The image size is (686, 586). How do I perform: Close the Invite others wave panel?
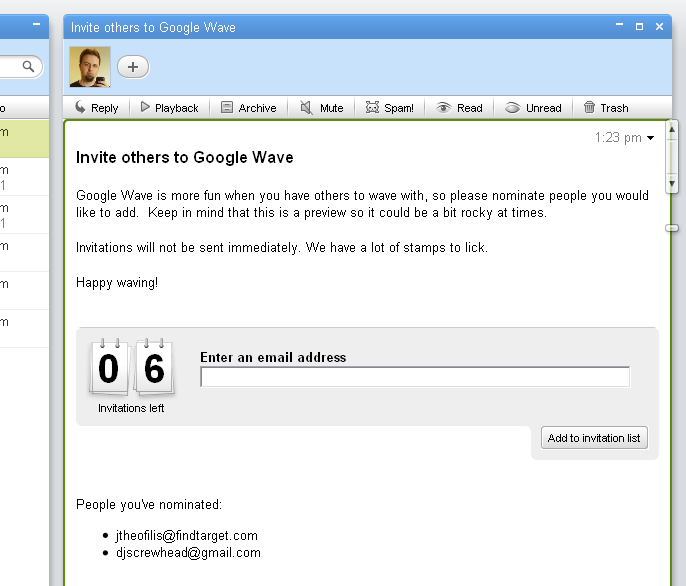click(659, 27)
